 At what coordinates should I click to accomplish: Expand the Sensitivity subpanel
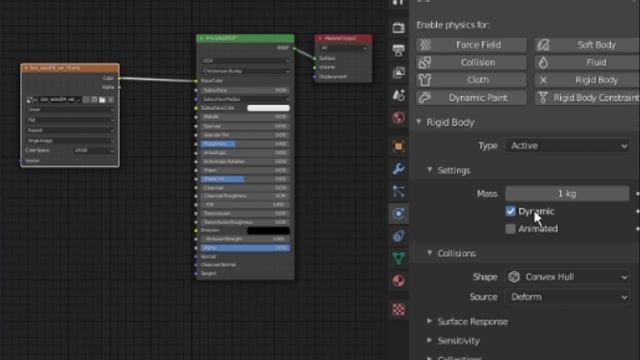pyautogui.click(x=429, y=340)
